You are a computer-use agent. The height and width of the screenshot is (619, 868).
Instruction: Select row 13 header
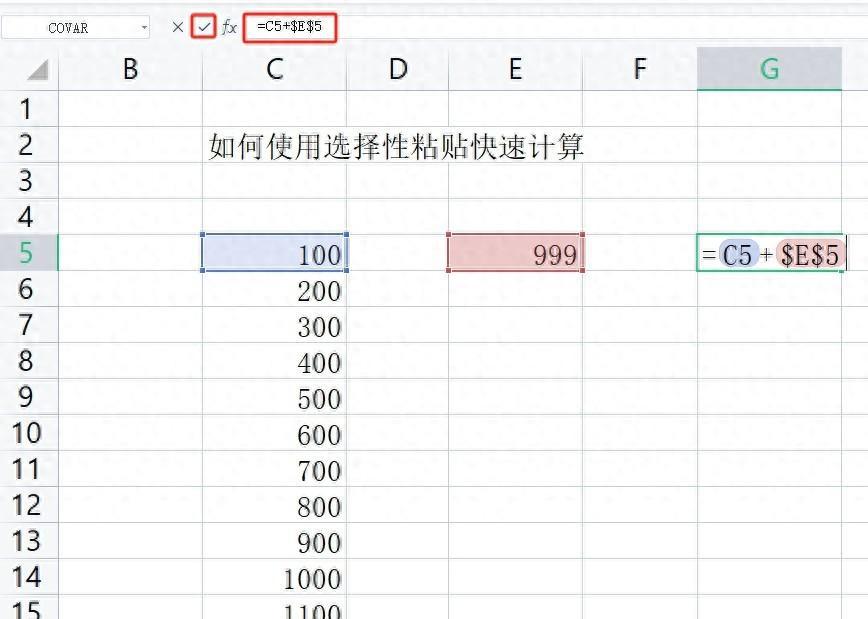point(29,540)
